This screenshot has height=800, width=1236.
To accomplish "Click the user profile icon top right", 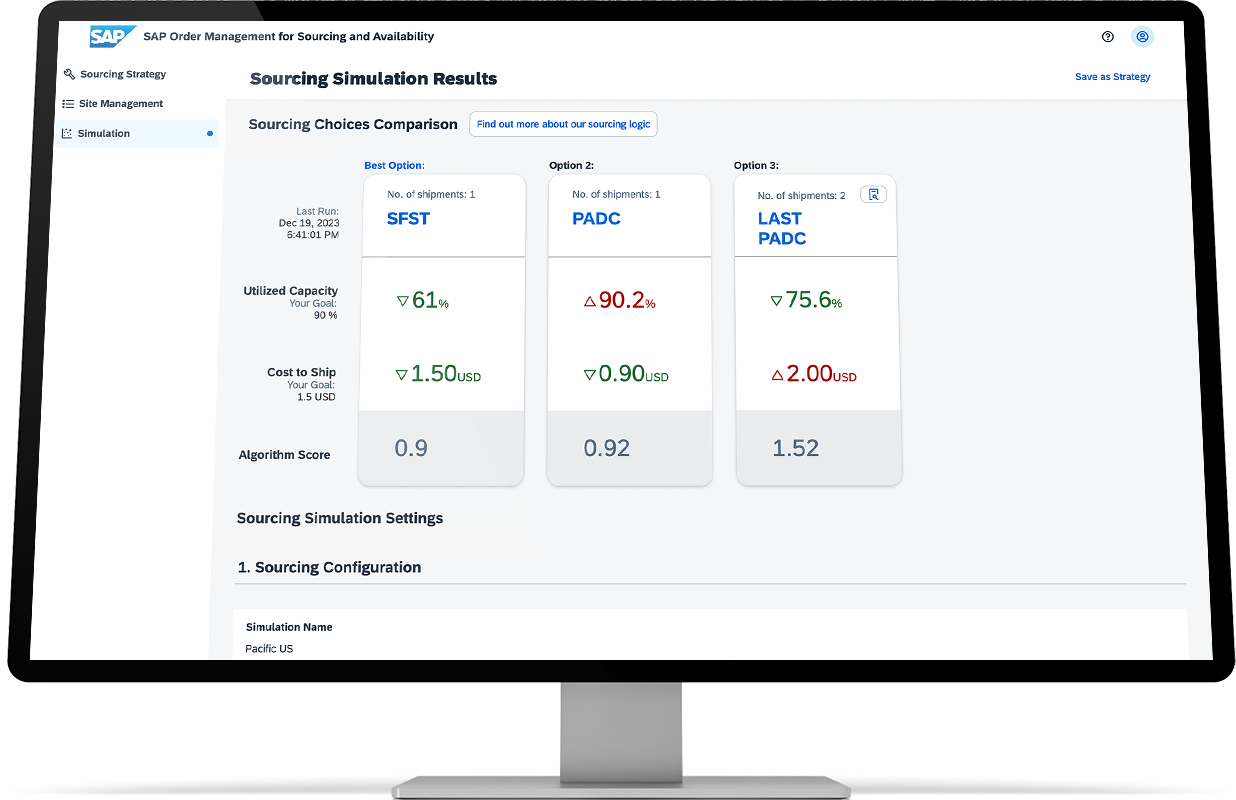I will pos(1142,36).
